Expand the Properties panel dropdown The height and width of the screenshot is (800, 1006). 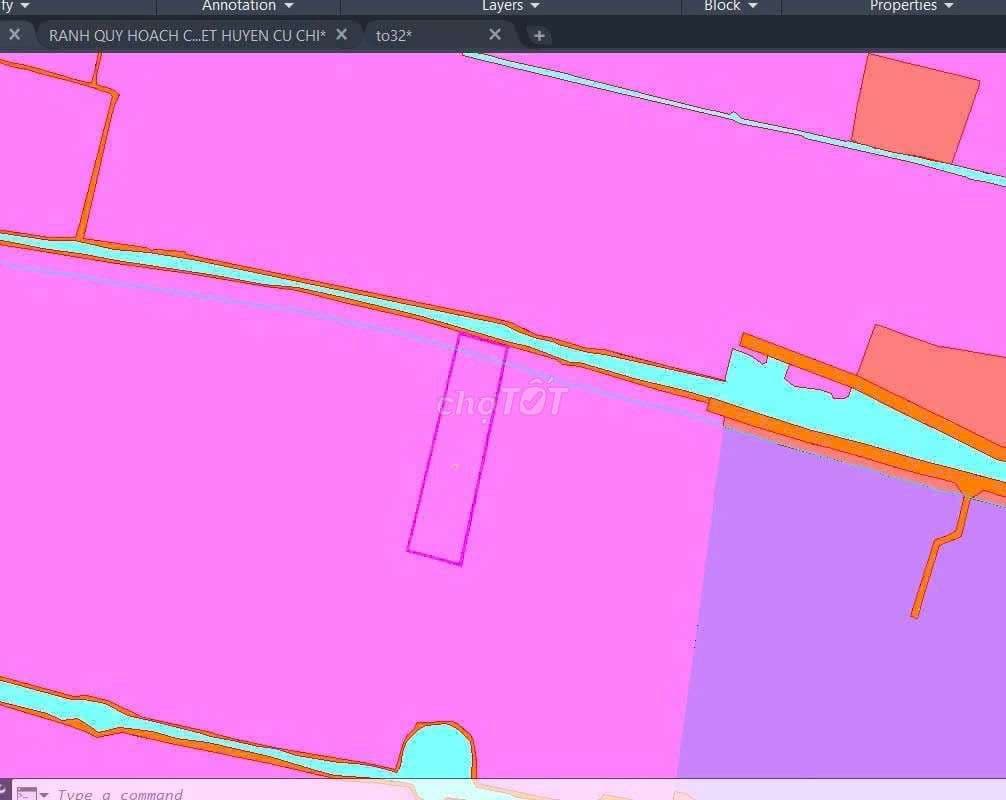click(x=911, y=6)
